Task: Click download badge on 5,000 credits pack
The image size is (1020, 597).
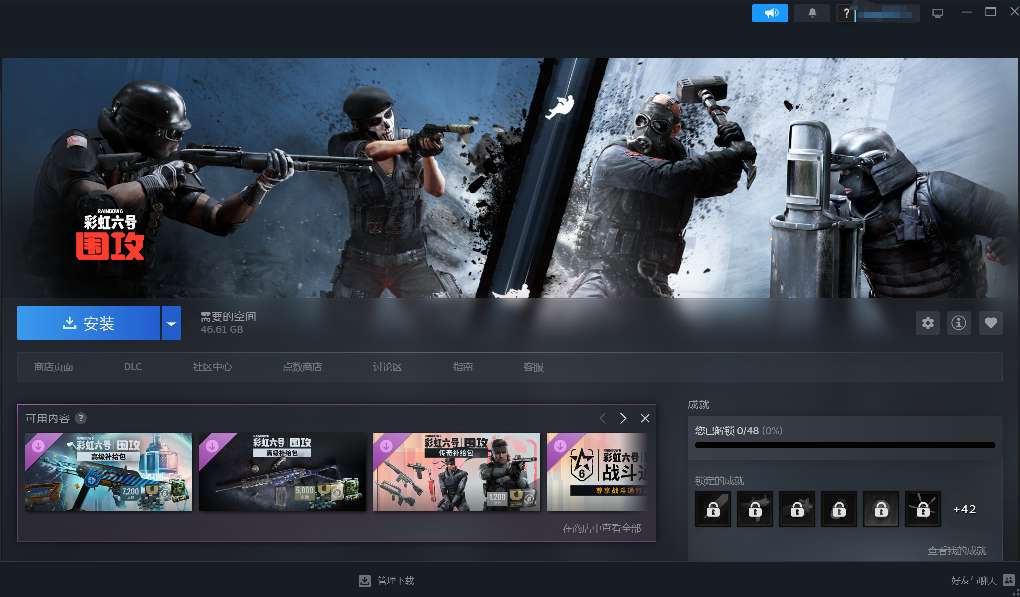Action: (211, 446)
